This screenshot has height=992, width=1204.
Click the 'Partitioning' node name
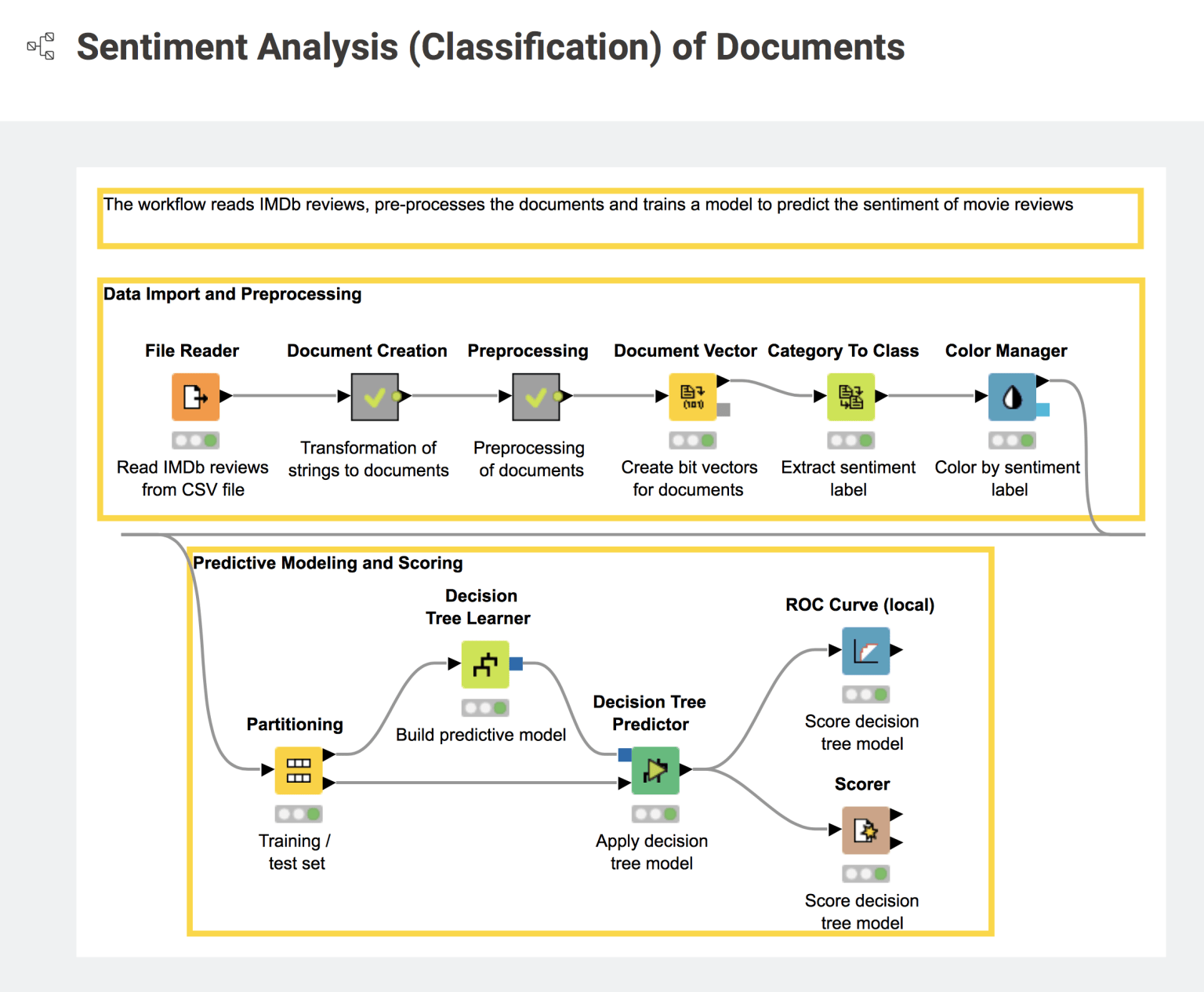click(x=295, y=725)
